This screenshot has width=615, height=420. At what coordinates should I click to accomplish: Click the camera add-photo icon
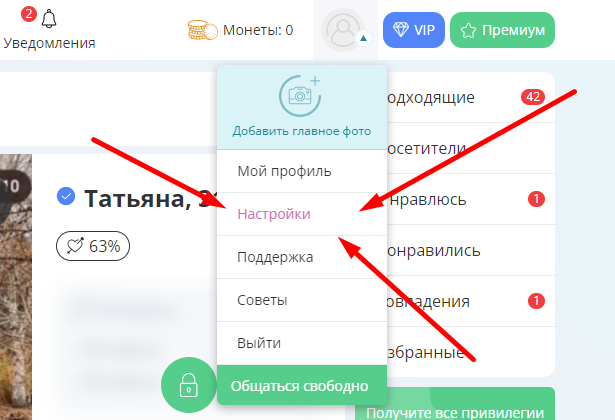[x=300, y=95]
